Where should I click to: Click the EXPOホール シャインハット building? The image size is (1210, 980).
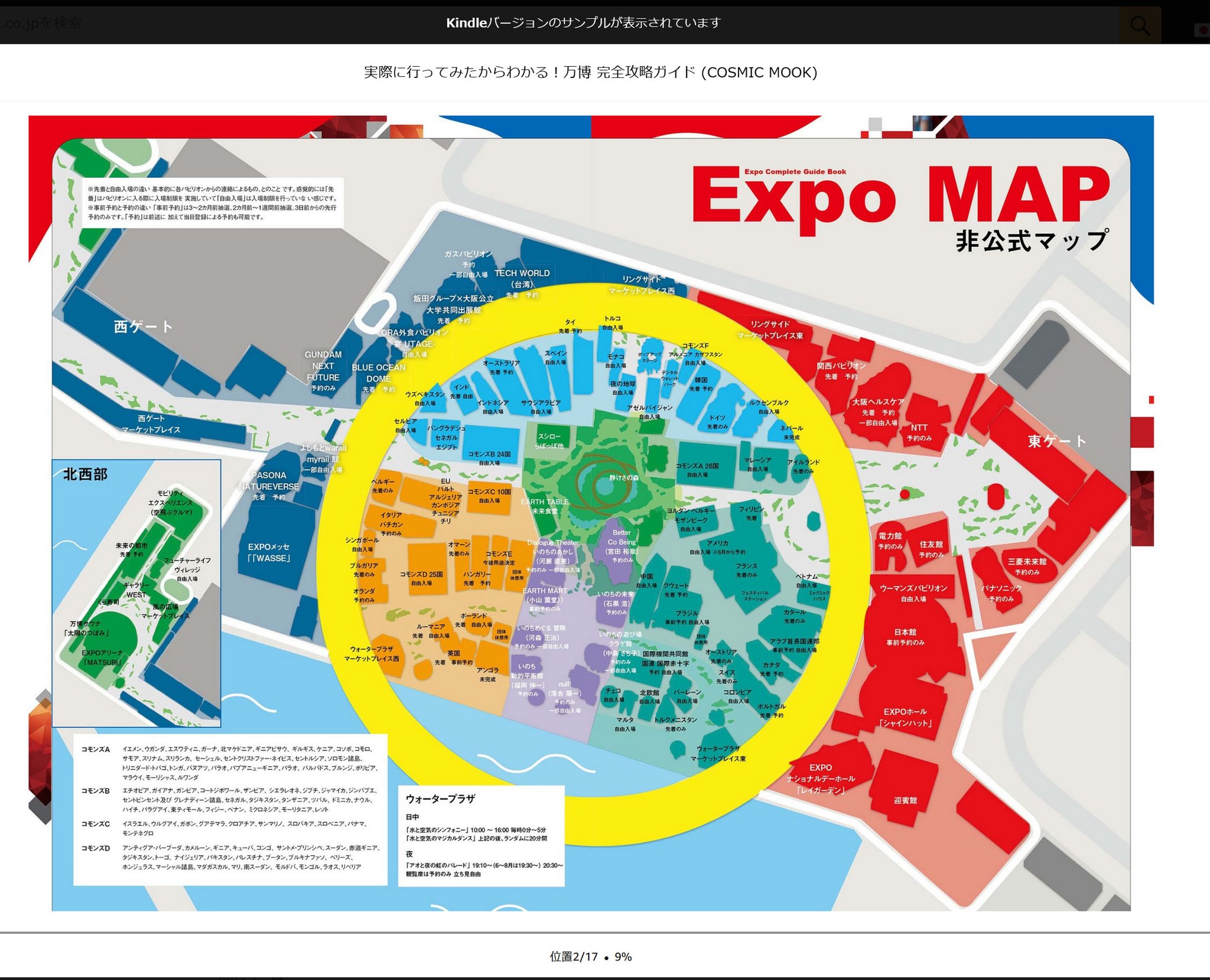(x=905, y=717)
